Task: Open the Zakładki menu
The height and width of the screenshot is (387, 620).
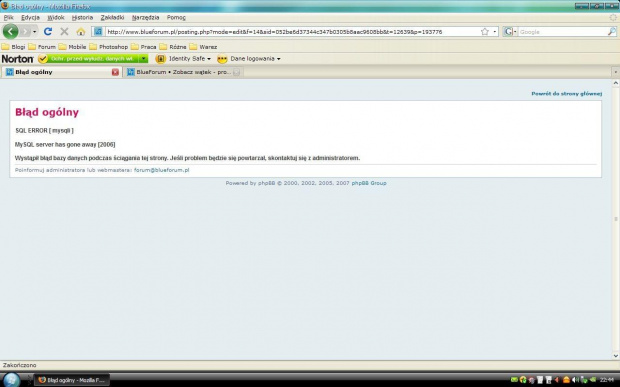Action: [112, 17]
